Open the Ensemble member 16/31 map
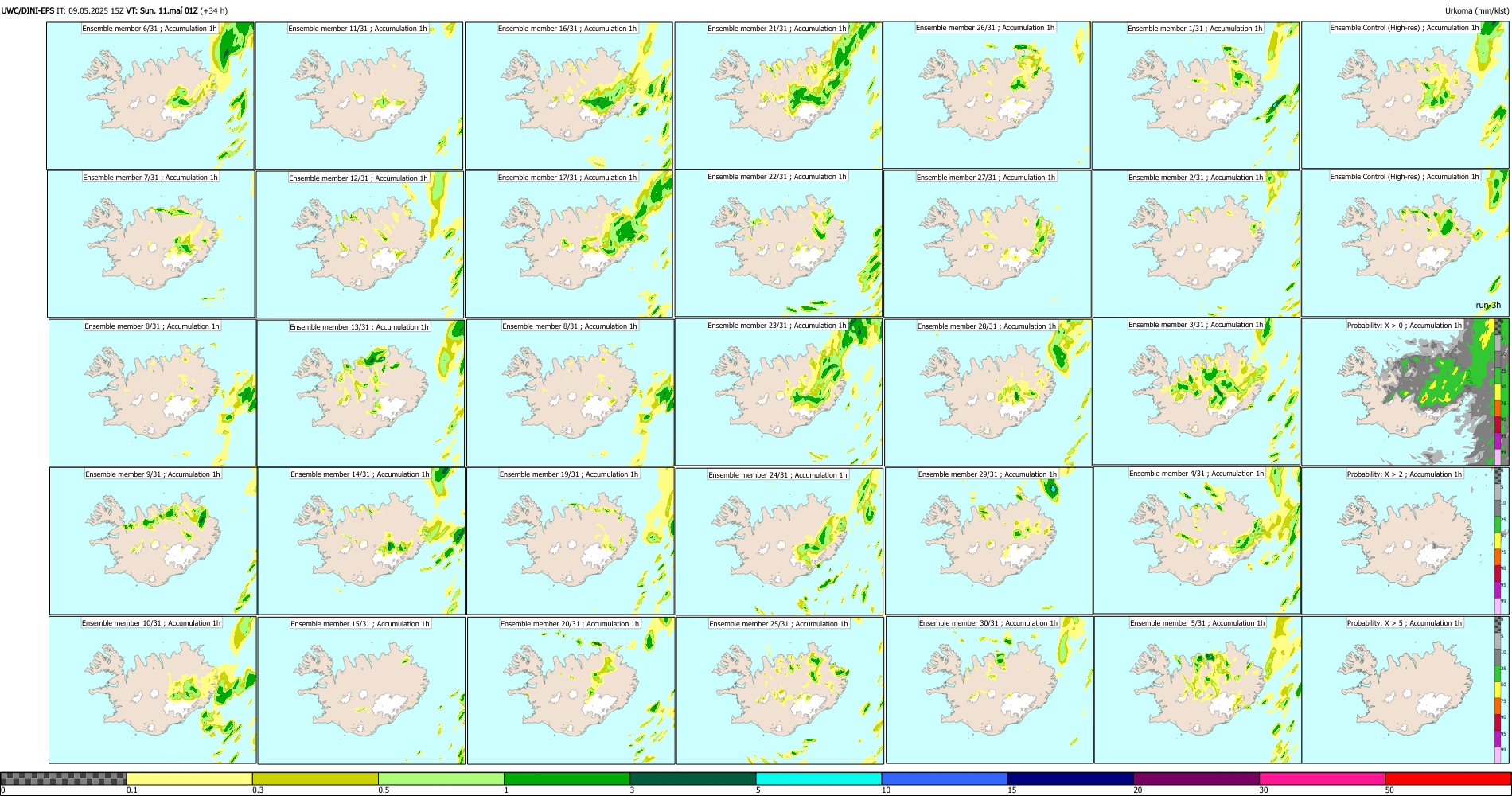The image size is (1512, 796). pos(568,96)
